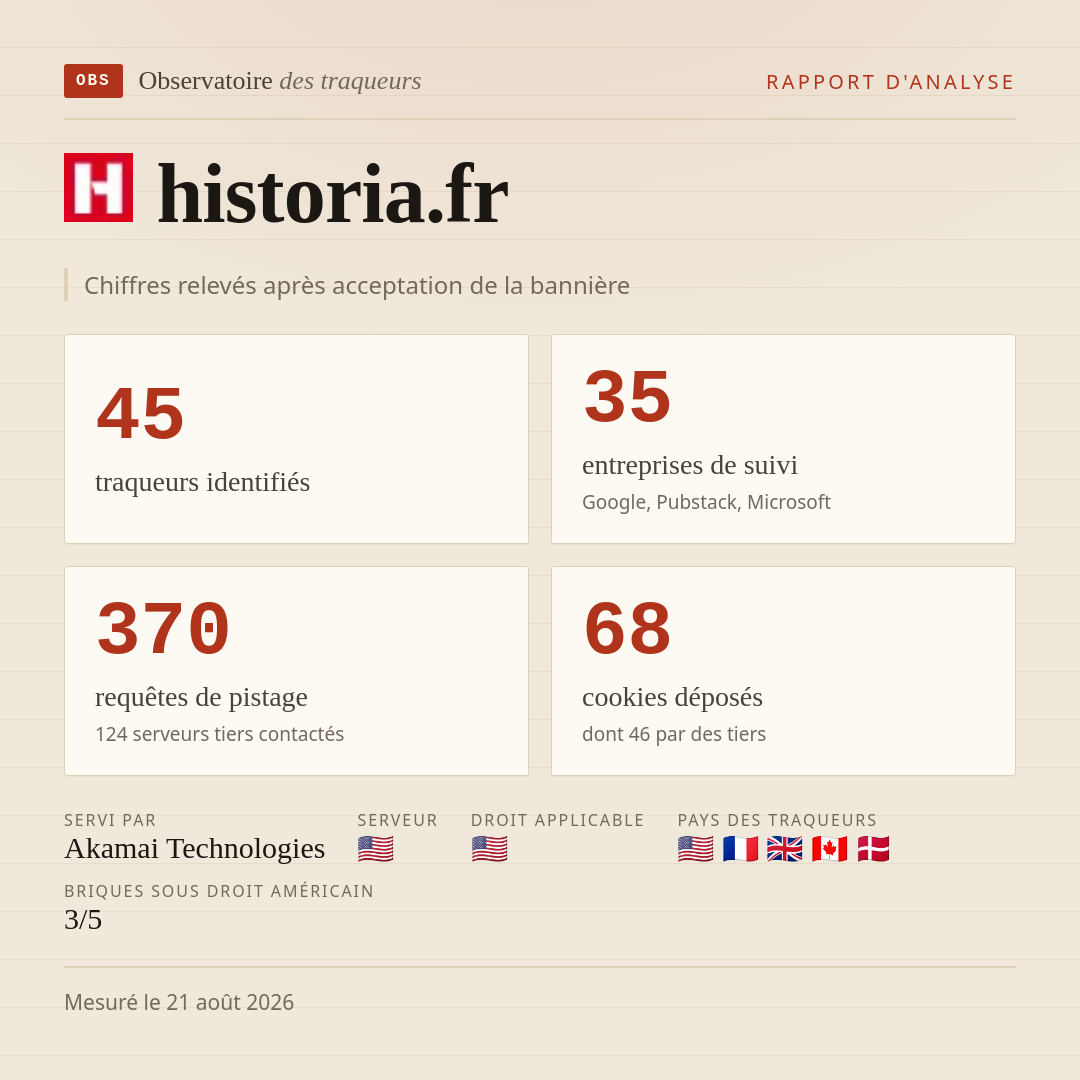Select the French flag in tracker countries
The width and height of the screenshot is (1080, 1080).
(x=740, y=849)
